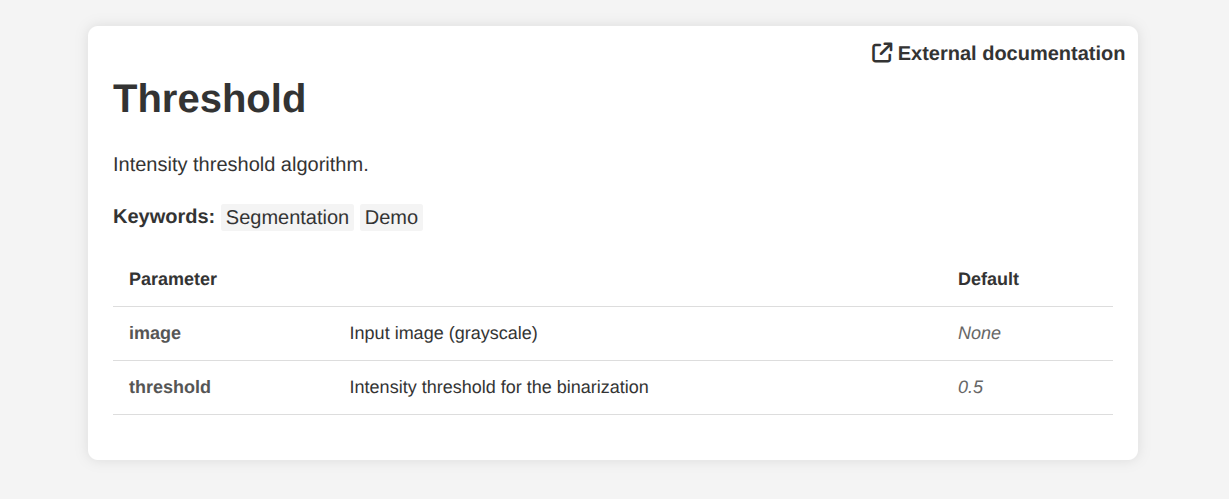
Task: Click the binarization threshold description text
Action: pyautogui.click(x=499, y=387)
